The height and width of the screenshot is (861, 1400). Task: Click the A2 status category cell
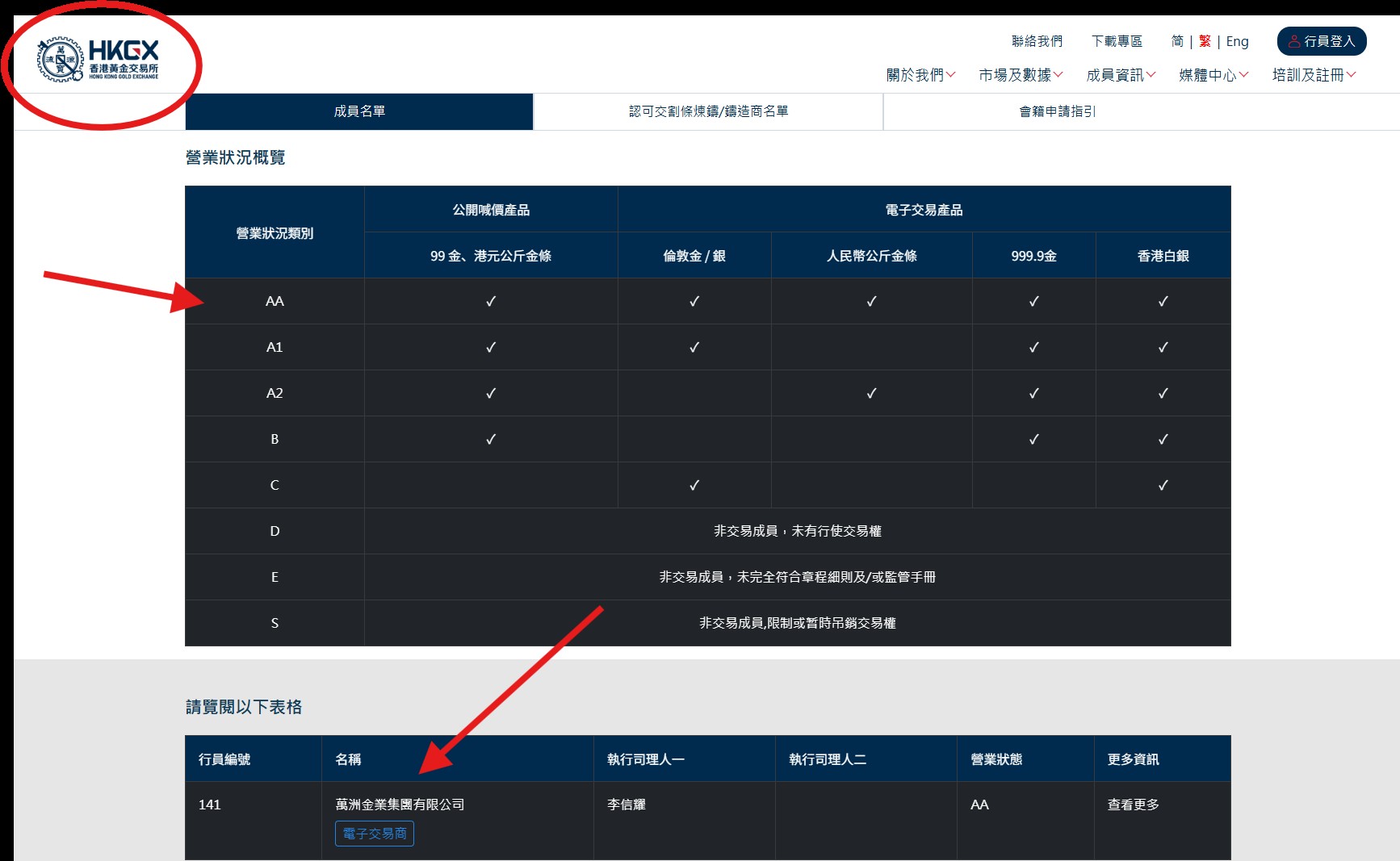275,393
